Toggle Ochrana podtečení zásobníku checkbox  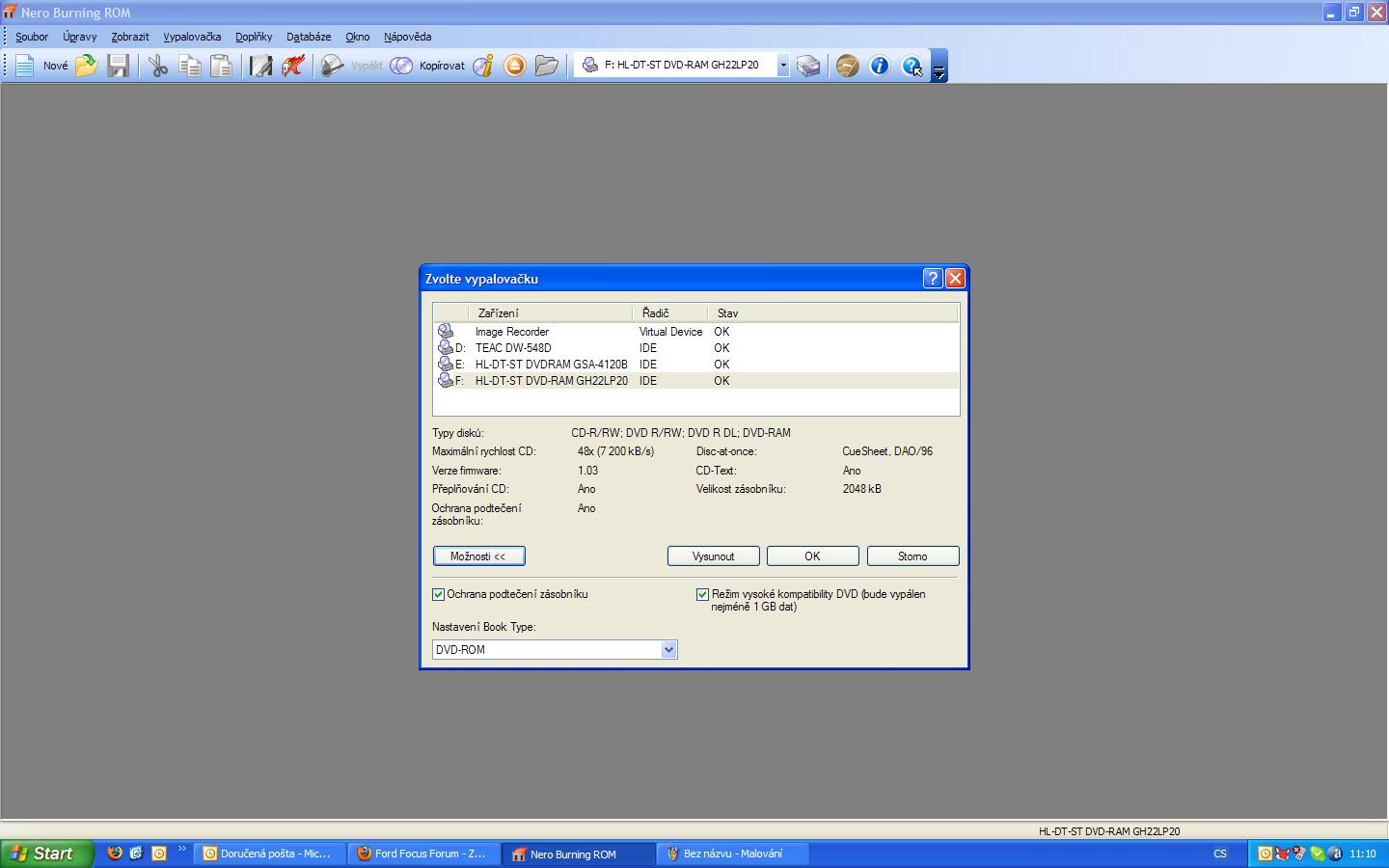click(x=439, y=595)
